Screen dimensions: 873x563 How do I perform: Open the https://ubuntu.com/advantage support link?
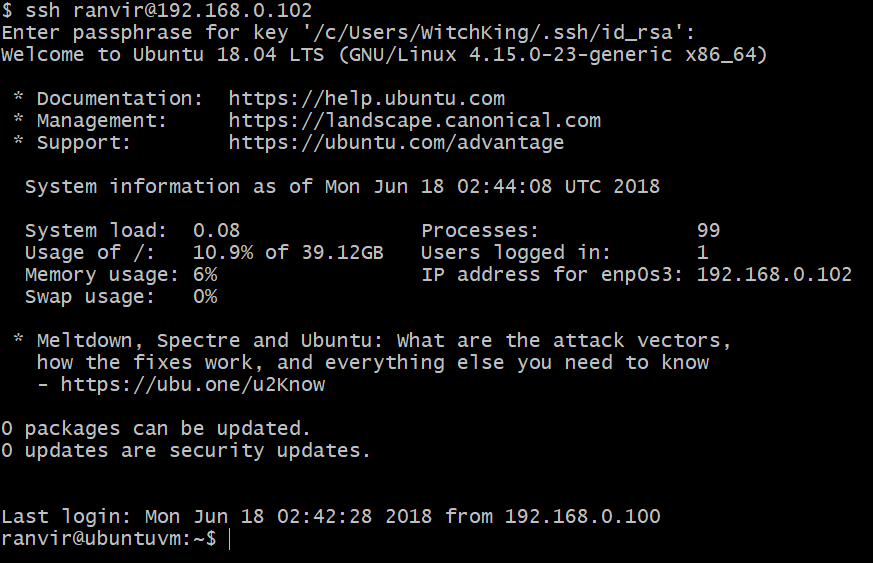(x=396, y=143)
